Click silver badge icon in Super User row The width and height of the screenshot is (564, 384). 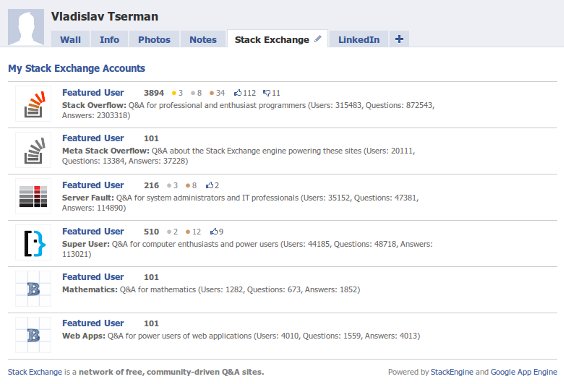(x=169, y=232)
